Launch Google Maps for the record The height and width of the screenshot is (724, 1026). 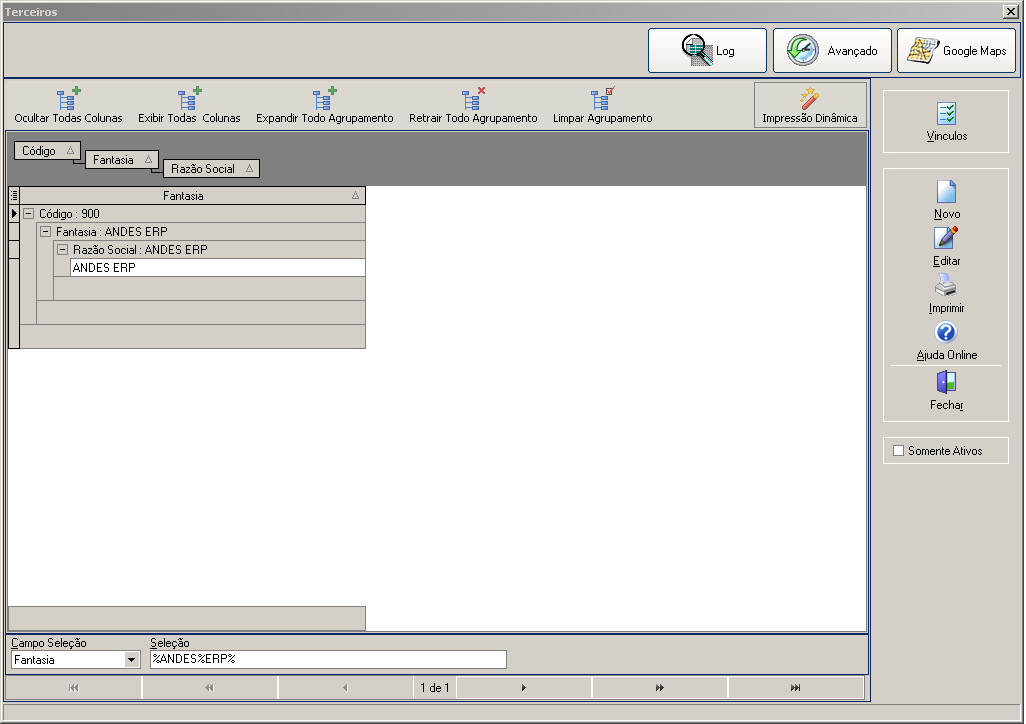(956, 50)
